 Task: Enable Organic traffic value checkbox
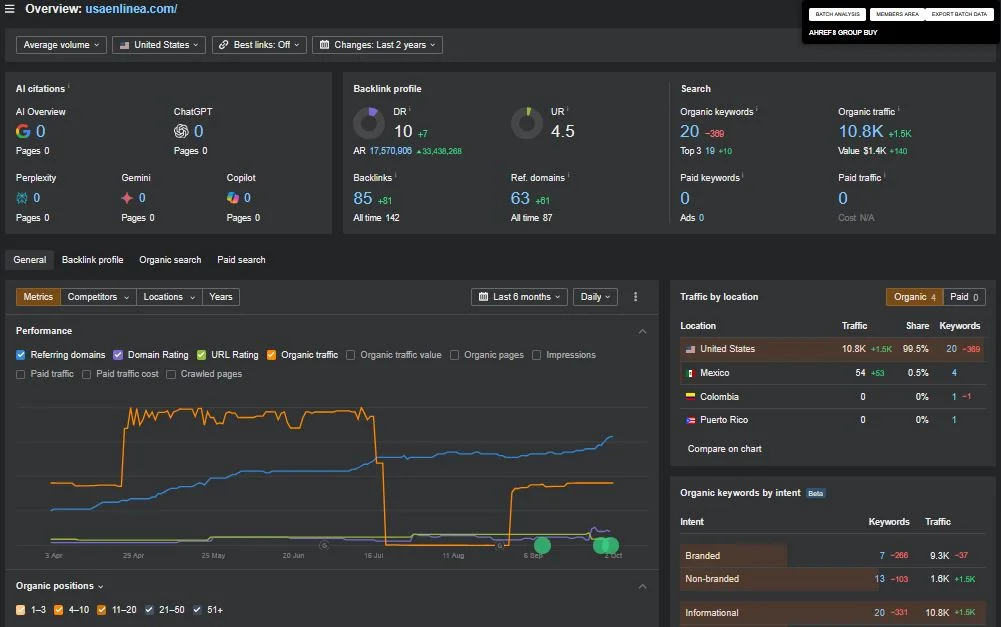[x=350, y=355]
